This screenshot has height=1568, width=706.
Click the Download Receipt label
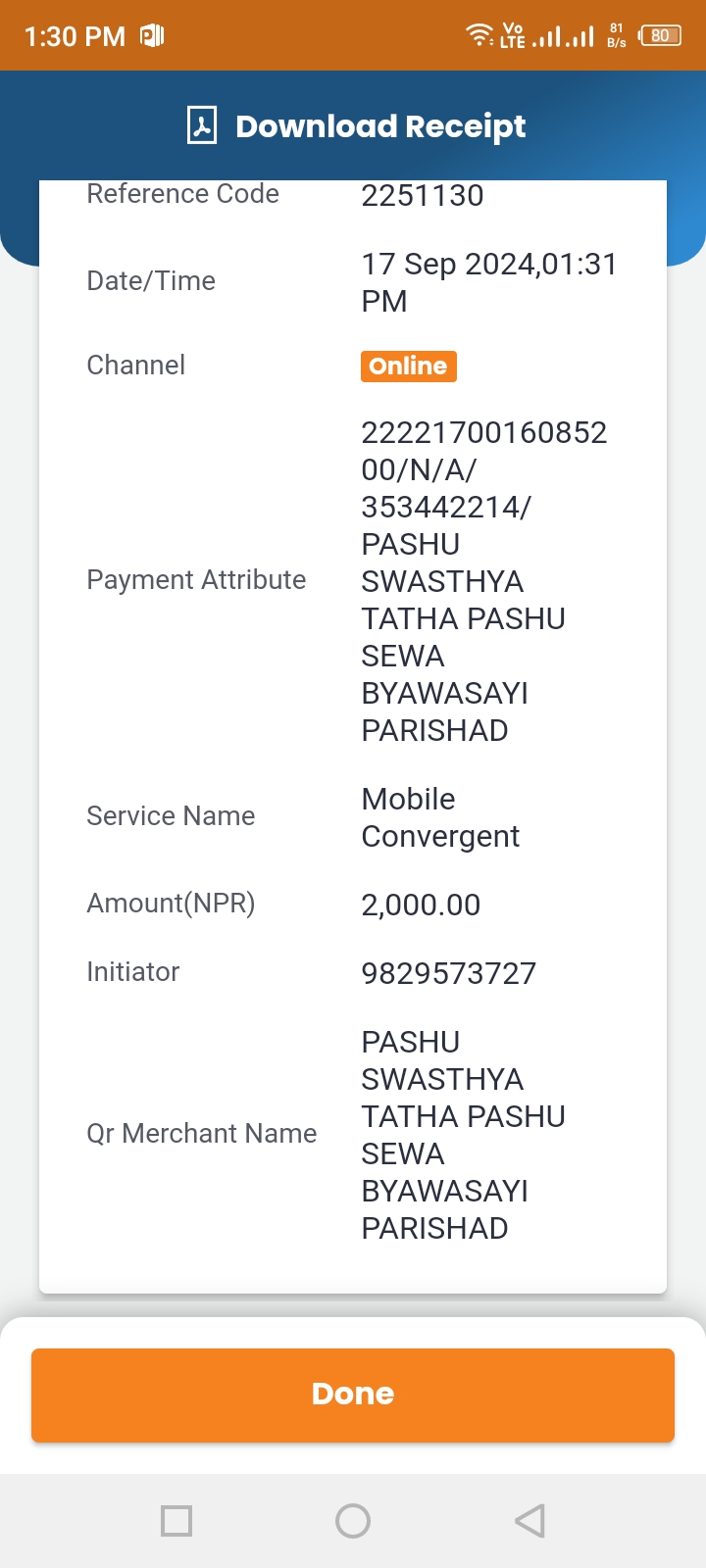pyautogui.click(x=380, y=126)
